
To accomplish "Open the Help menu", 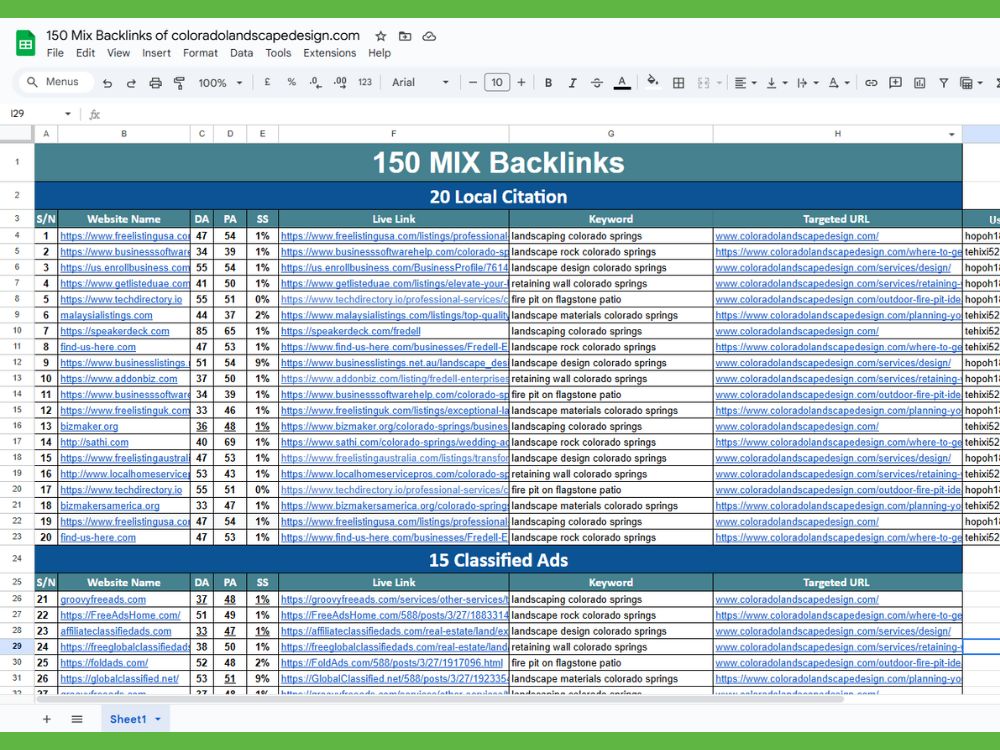I will click(x=379, y=53).
